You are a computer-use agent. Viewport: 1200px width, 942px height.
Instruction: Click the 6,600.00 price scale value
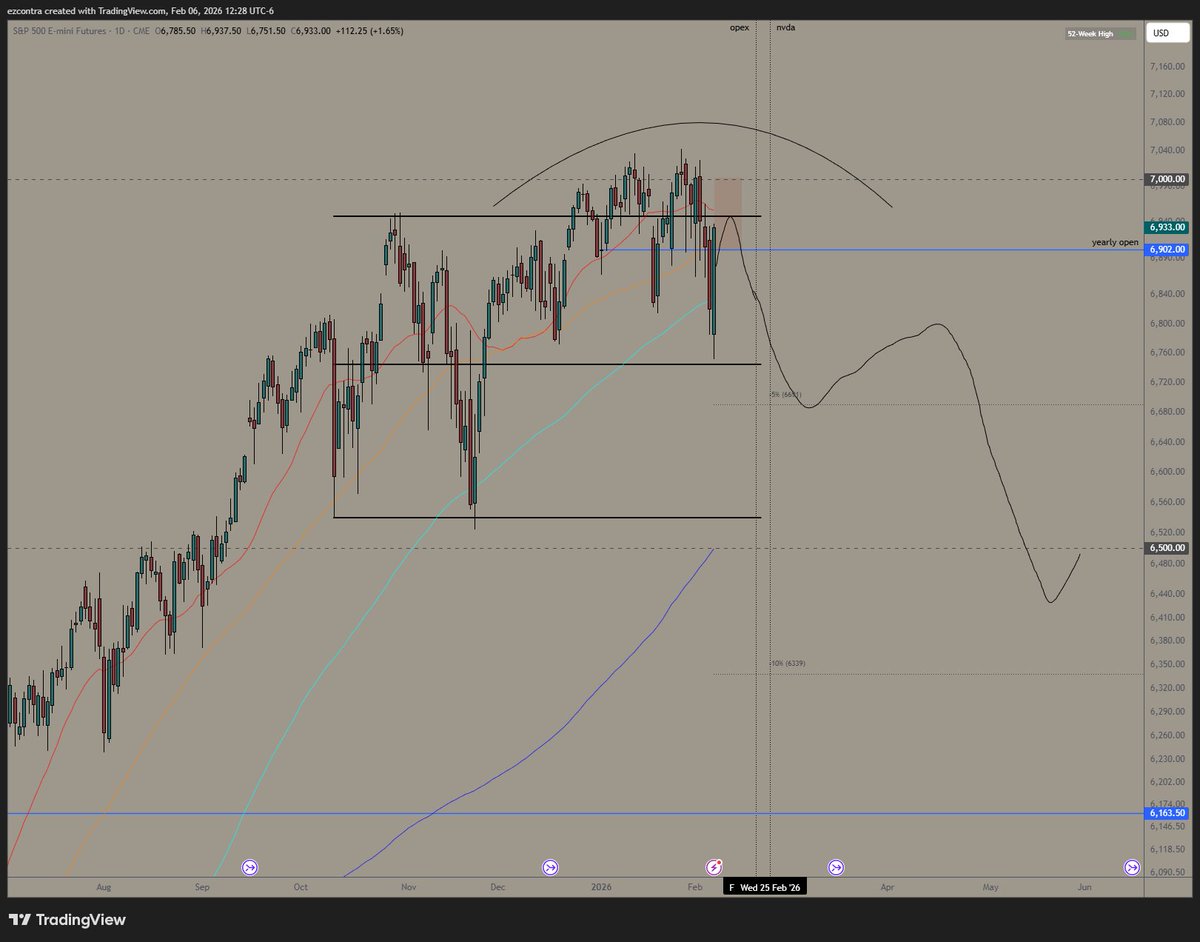[x=1166, y=471]
